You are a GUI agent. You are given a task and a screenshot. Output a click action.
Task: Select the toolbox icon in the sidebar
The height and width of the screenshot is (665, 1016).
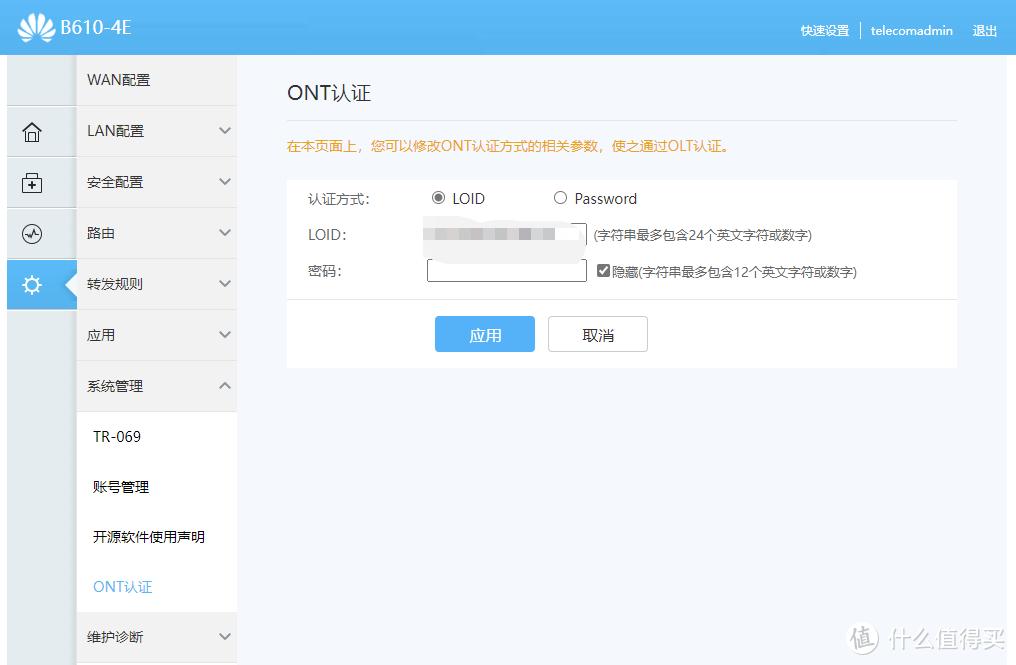point(32,182)
